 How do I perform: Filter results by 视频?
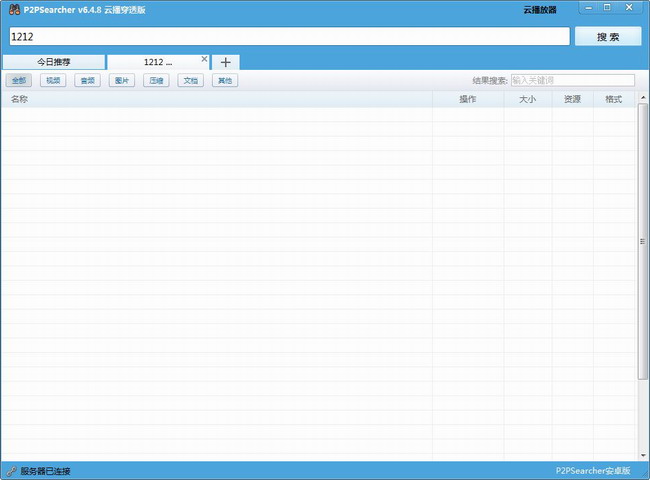[x=53, y=80]
